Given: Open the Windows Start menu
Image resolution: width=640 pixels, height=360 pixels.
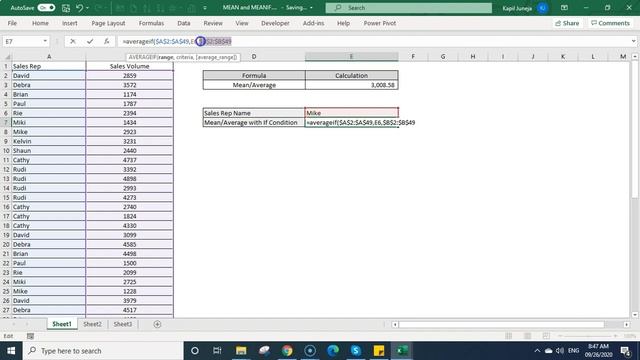Looking at the screenshot, I should pos(11,351).
